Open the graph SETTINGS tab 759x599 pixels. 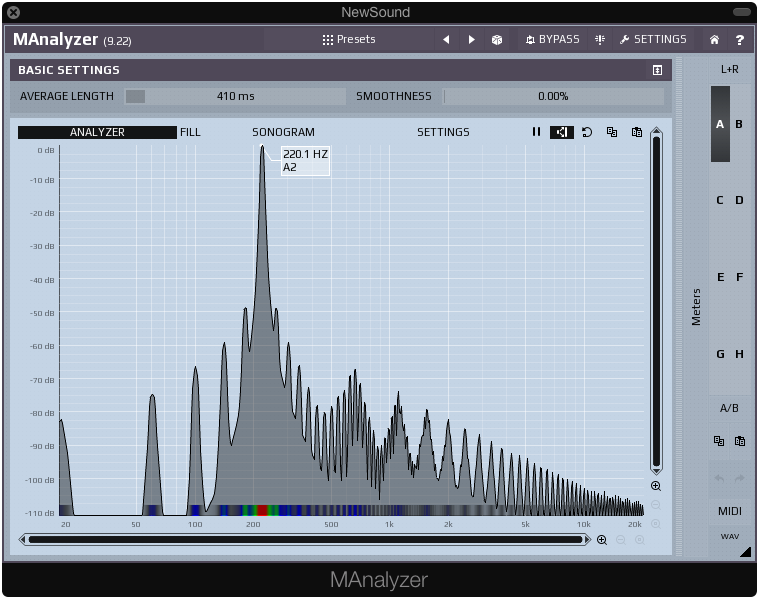[443, 132]
